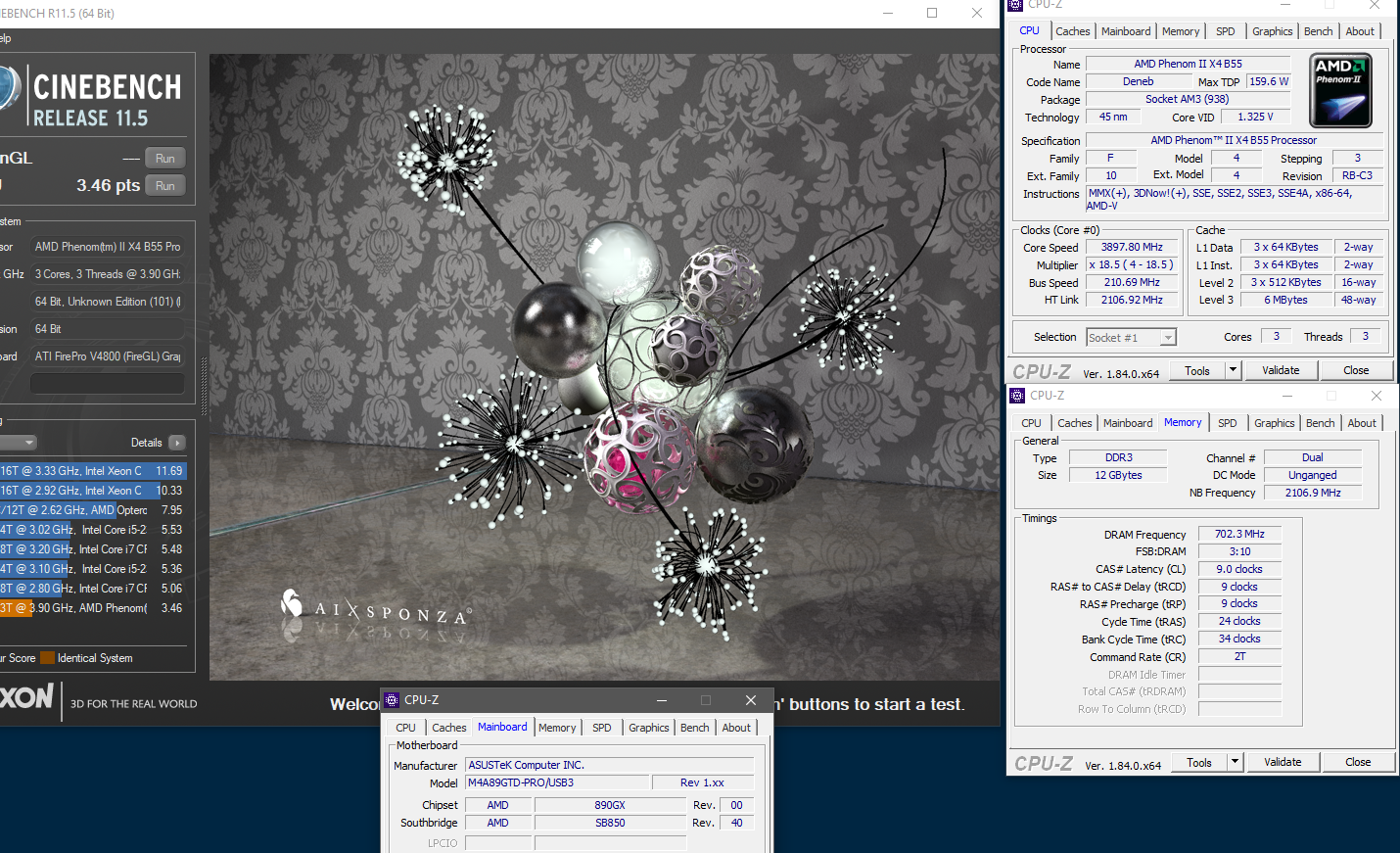Click the Details arrow icon in Cinebench
The image size is (1400, 853).
(x=177, y=443)
